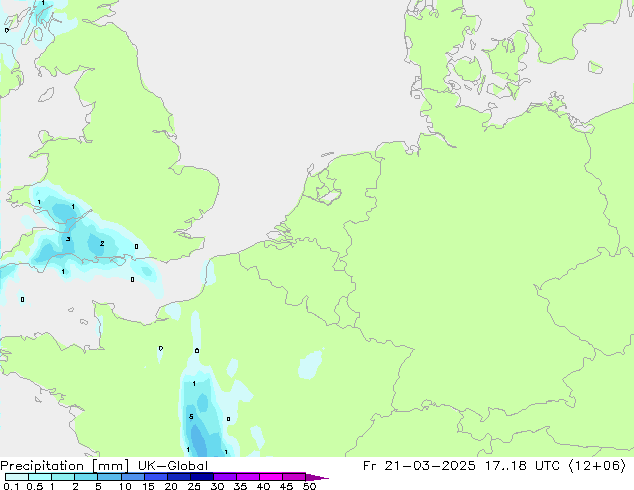
Task: Click the '25' legend scale value
Action: (x=194, y=486)
